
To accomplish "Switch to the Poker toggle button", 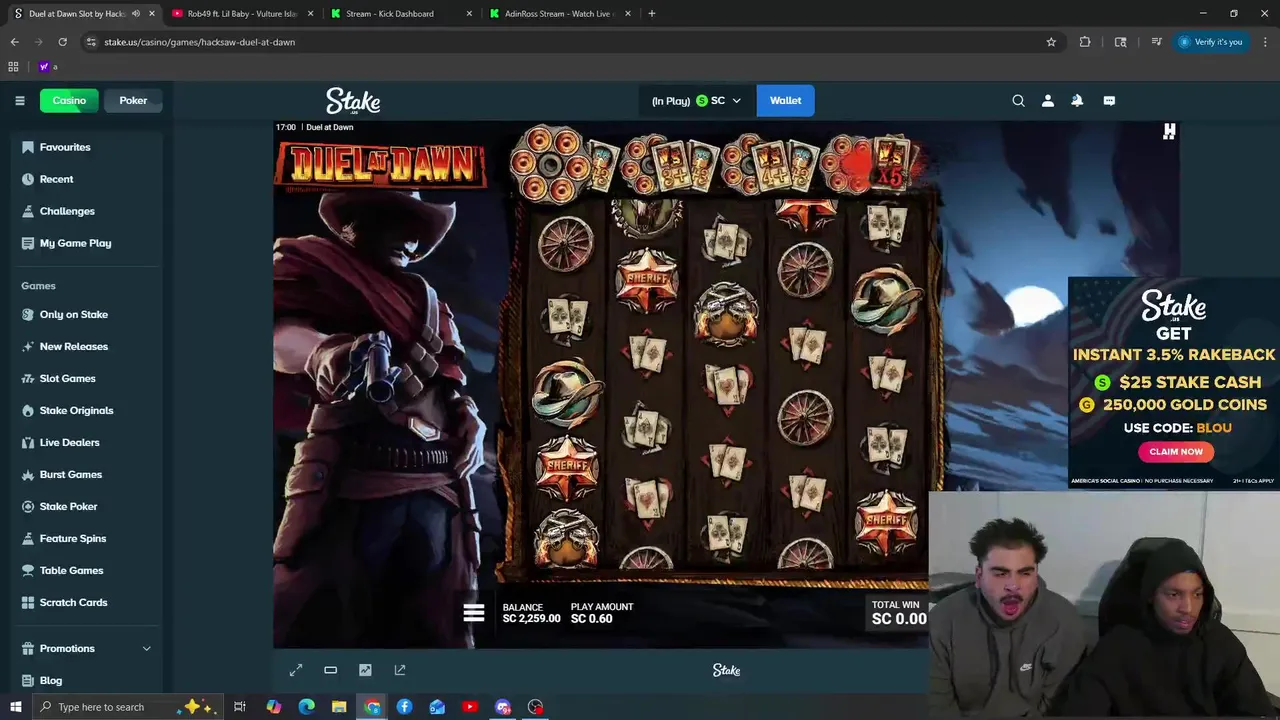I will pos(133,100).
